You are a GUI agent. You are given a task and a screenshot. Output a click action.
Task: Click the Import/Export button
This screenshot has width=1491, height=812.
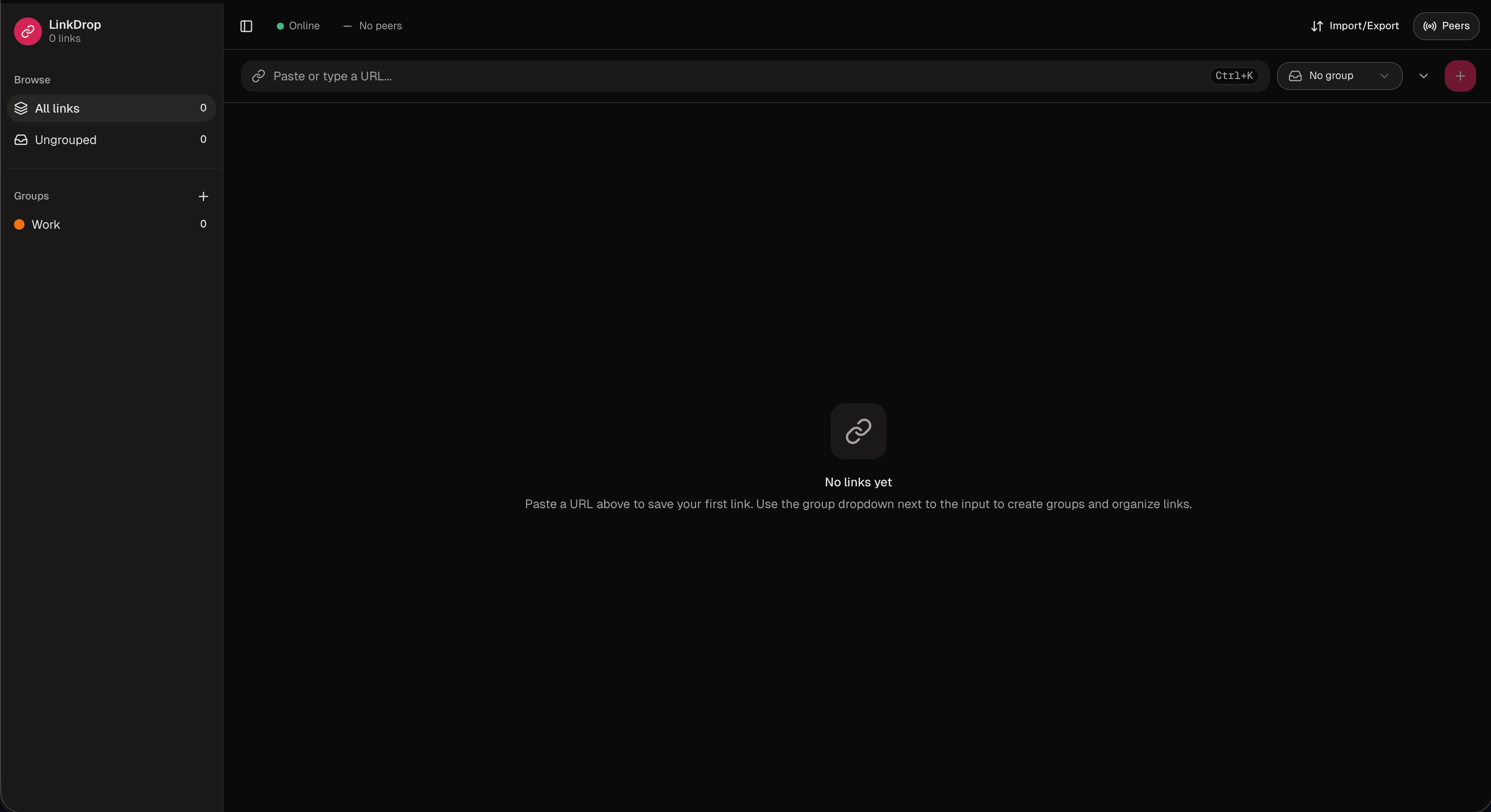tap(1354, 26)
